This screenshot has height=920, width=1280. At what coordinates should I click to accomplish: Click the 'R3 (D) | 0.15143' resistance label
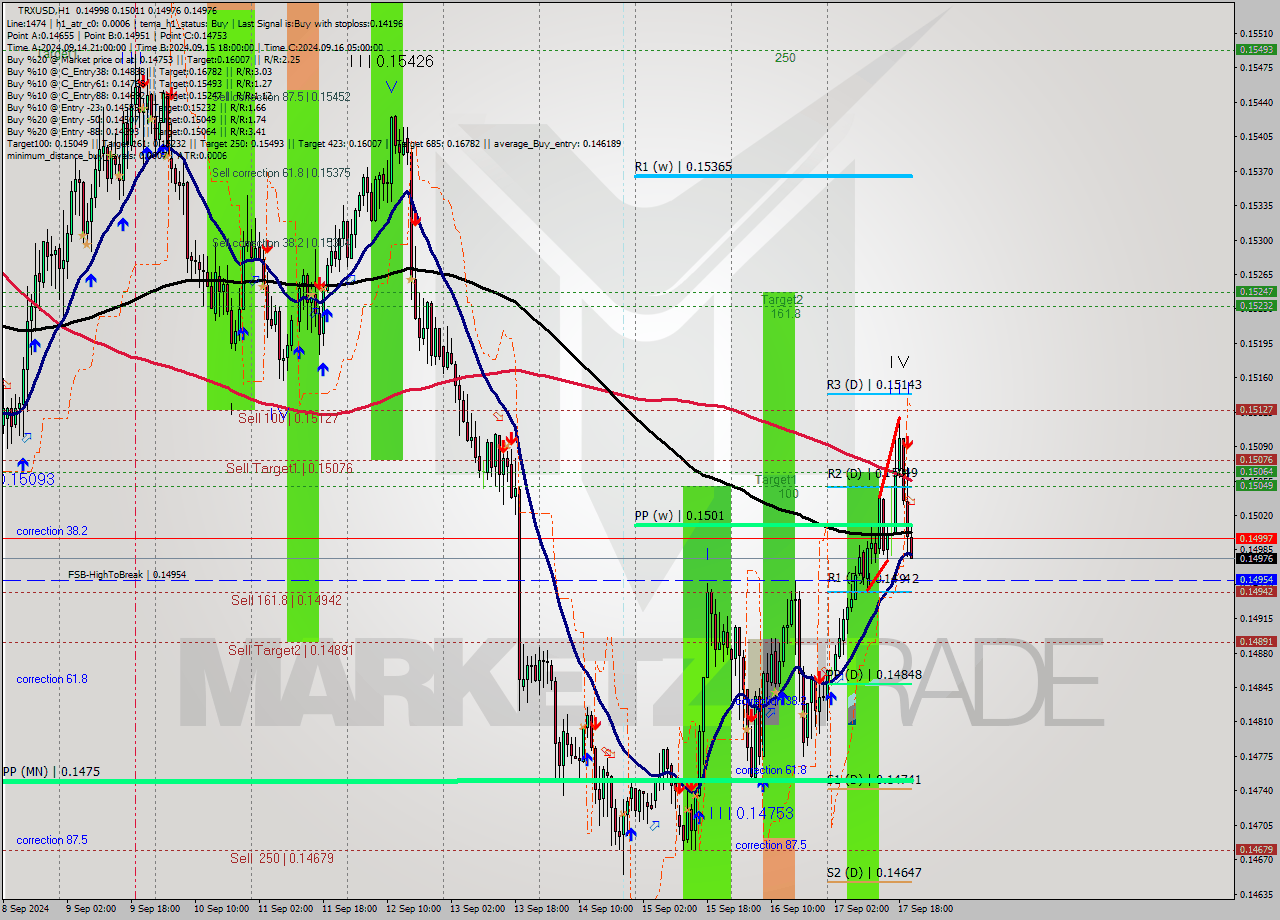[874, 384]
